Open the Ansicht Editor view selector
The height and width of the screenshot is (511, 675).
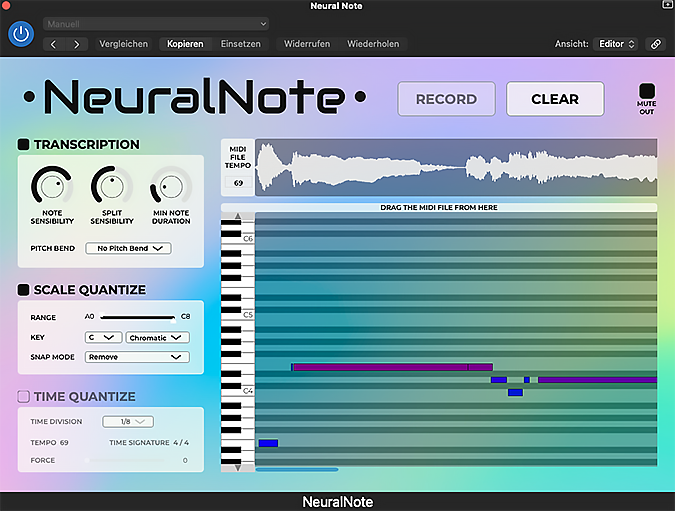616,44
